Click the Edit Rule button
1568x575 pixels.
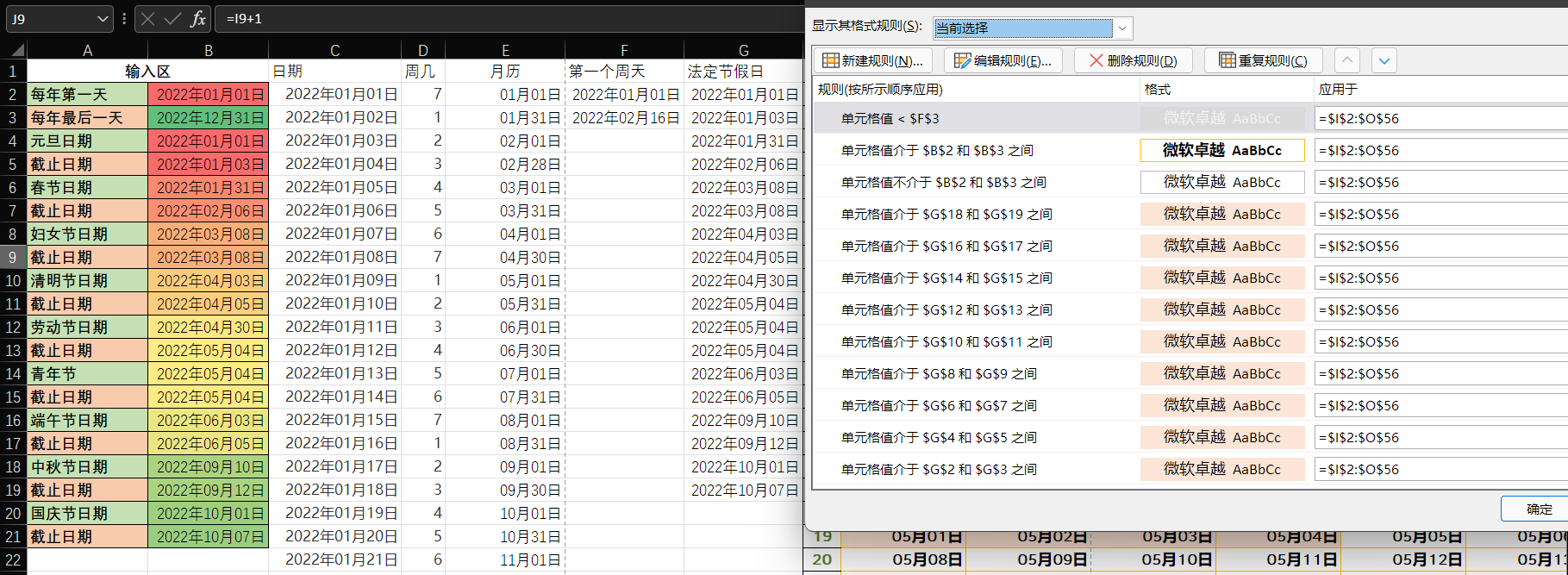pyautogui.click(x=1003, y=60)
